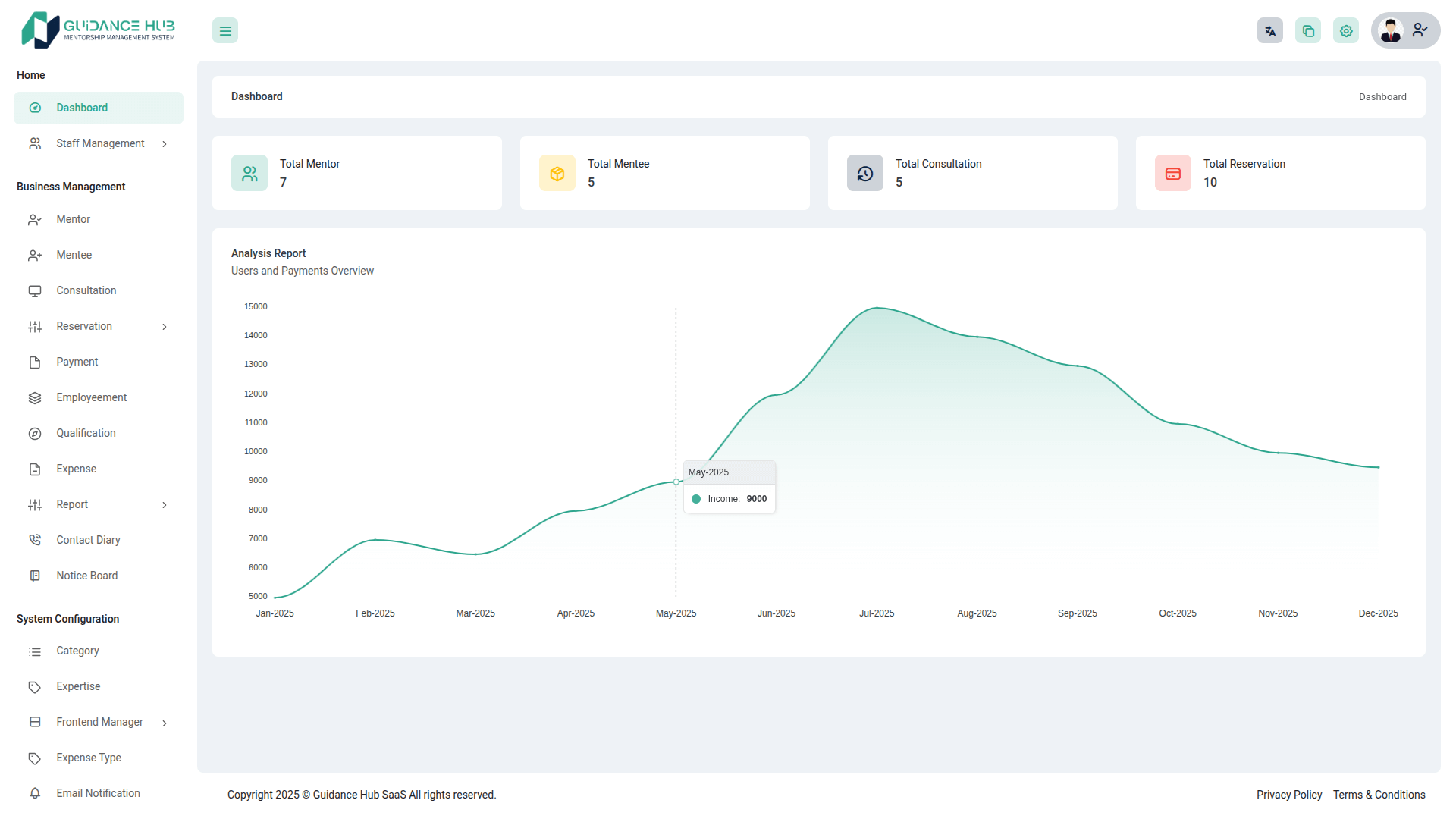Open the Terms & Conditions link
1456x819 pixels.
coord(1379,795)
